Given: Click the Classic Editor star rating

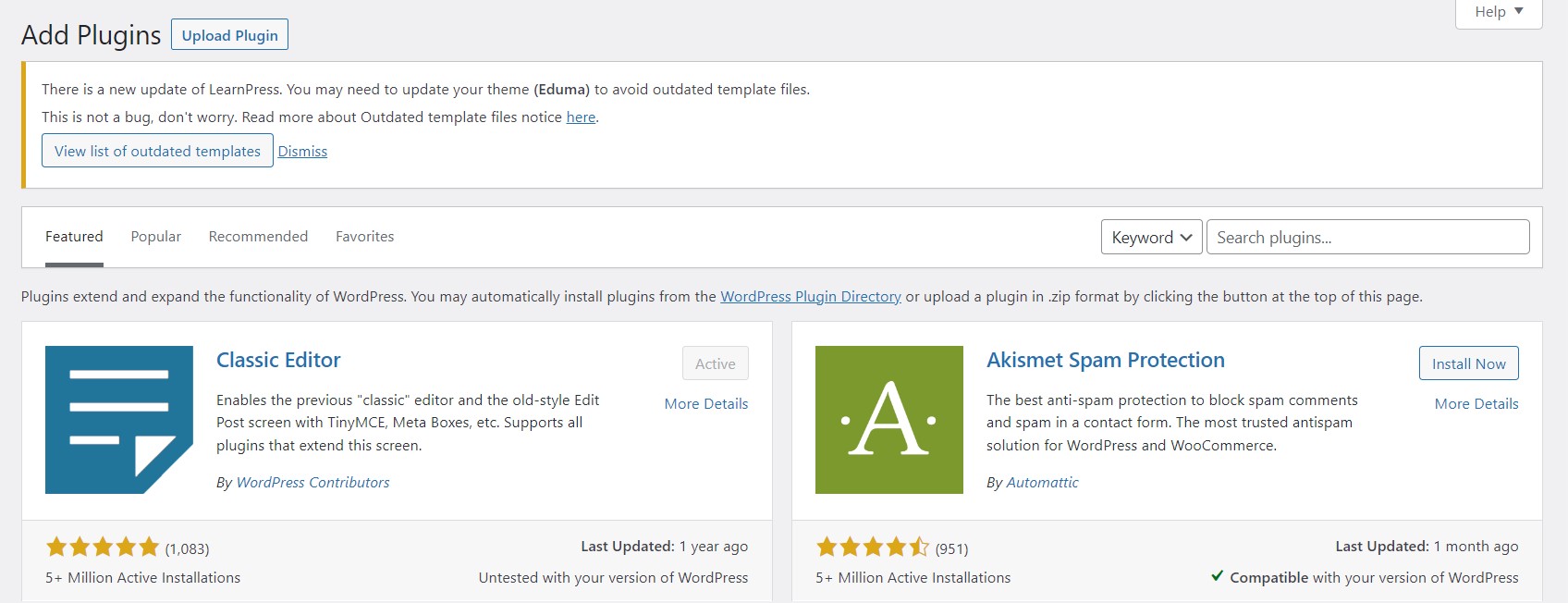Looking at the screenshot, I should [103, 548].
